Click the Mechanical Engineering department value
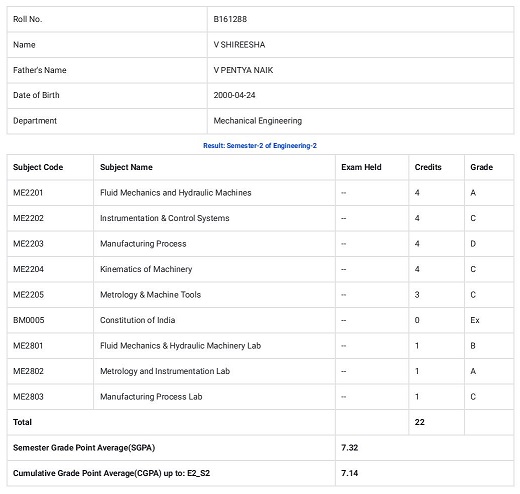Viewport: 520px width, 494px height. point(258,121)
